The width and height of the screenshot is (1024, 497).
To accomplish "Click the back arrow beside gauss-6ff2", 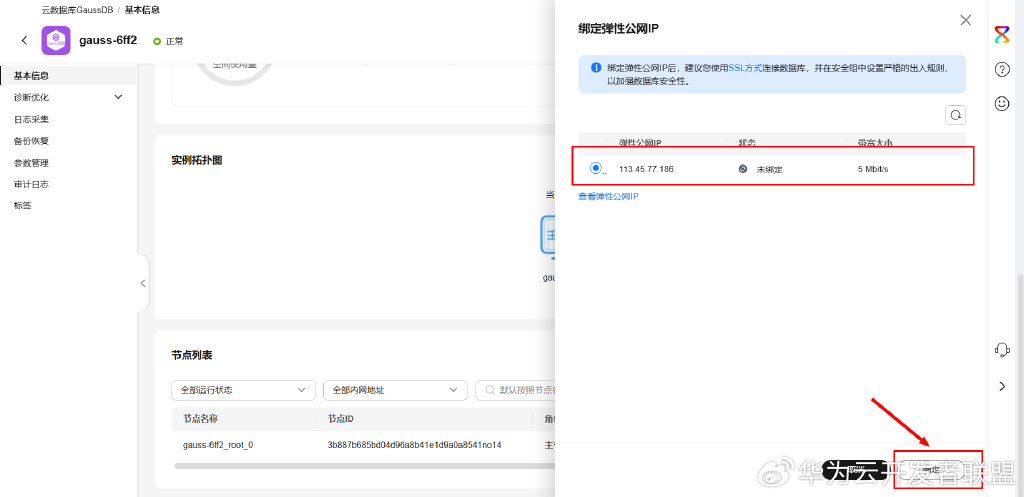I will coord(24,40).
